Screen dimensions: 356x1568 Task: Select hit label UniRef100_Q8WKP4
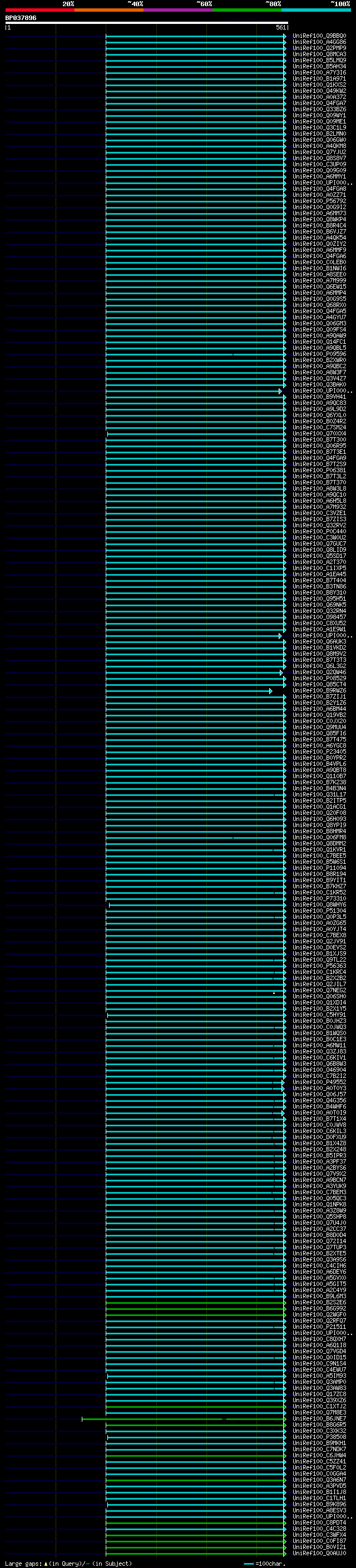click(319, 219)
